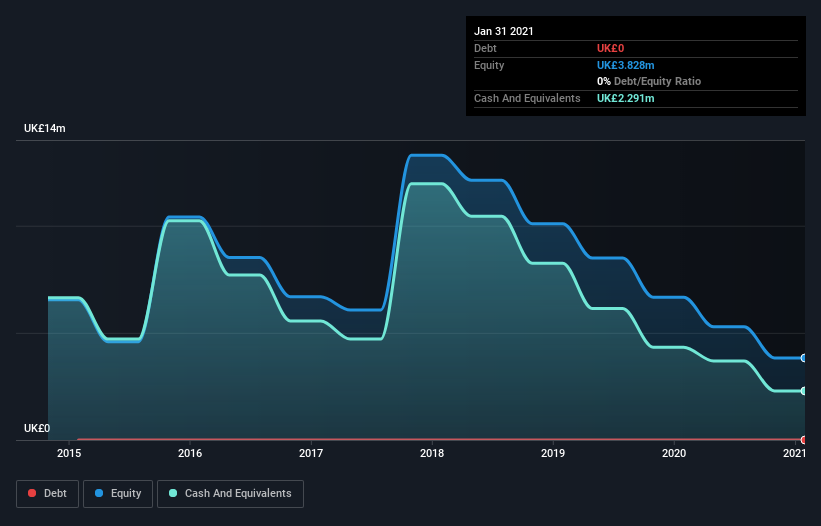Click the UK£3.828m equity value in tooltip

click(626, 65)
